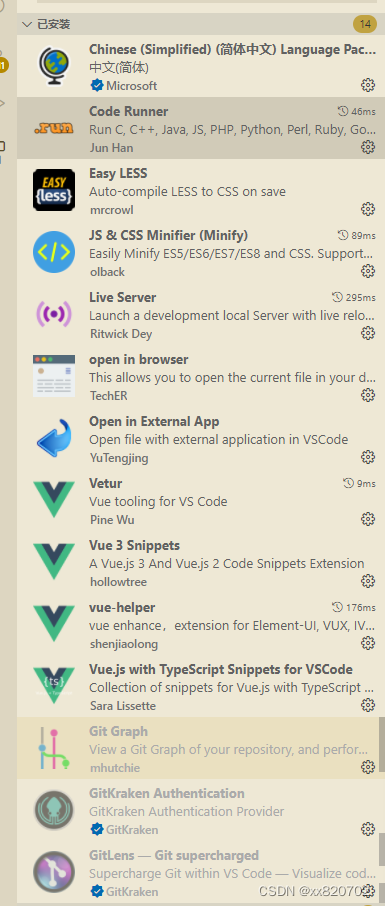
Task: Click the Easy LESS extension icon
Action: point(54,190)
